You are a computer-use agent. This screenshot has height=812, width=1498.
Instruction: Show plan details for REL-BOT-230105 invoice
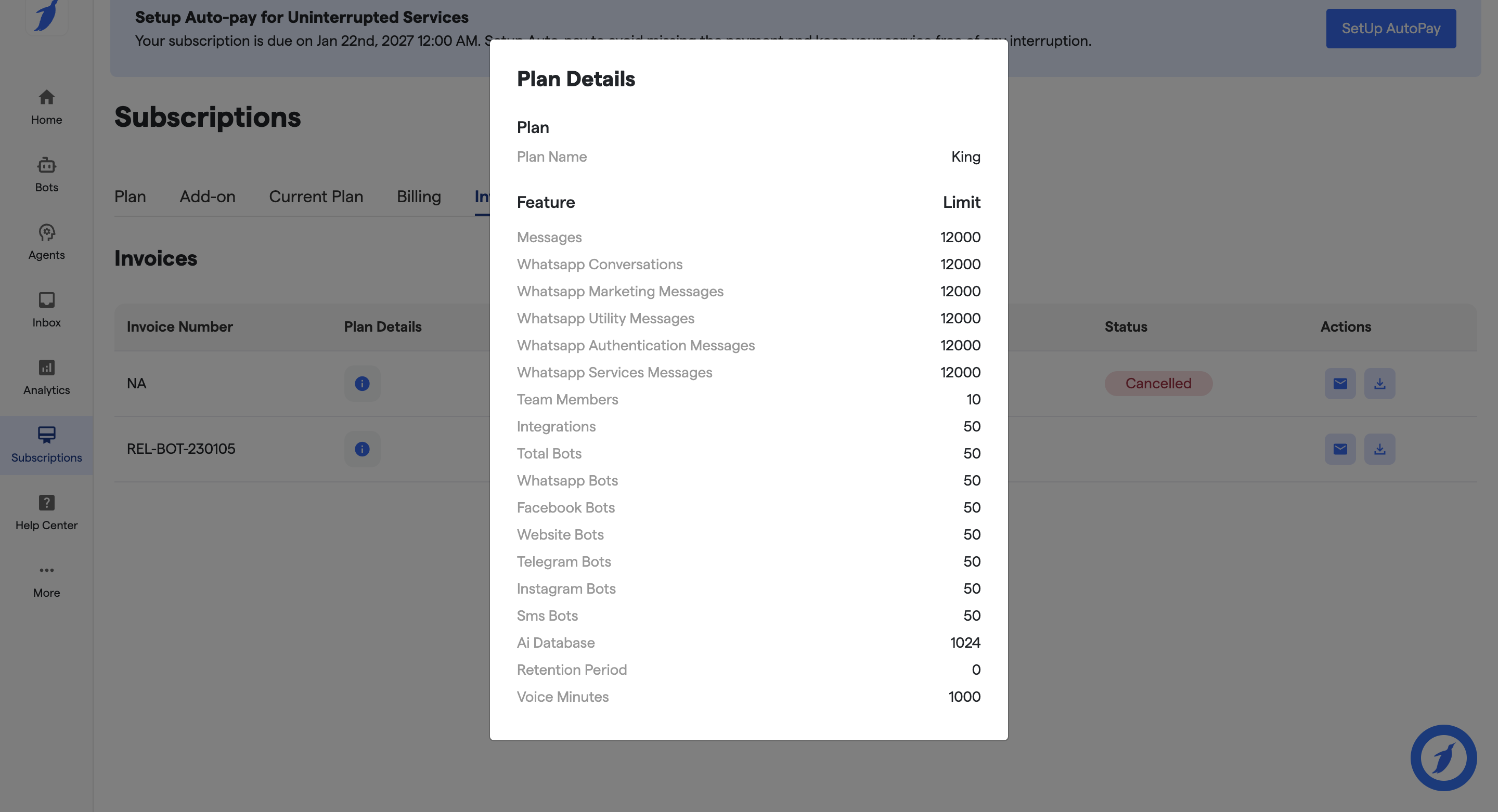[361, 449]
